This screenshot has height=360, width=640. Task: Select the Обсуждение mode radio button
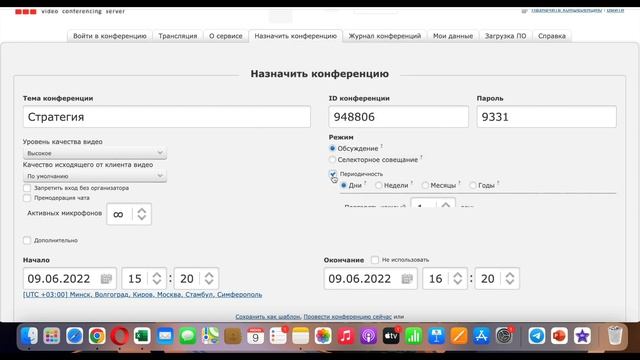click(332, 148)
